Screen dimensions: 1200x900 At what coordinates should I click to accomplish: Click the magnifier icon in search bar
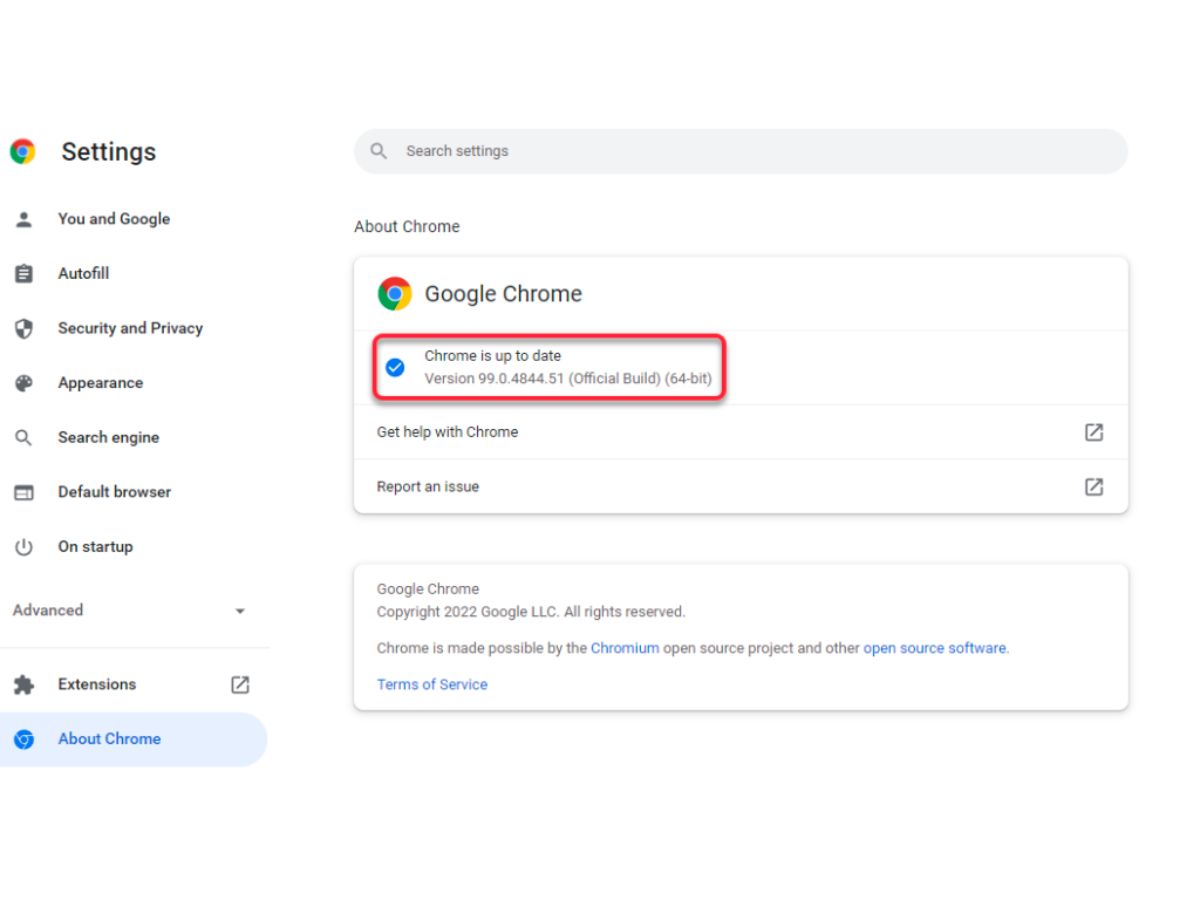pyautogui.click(x=379, y=151)
